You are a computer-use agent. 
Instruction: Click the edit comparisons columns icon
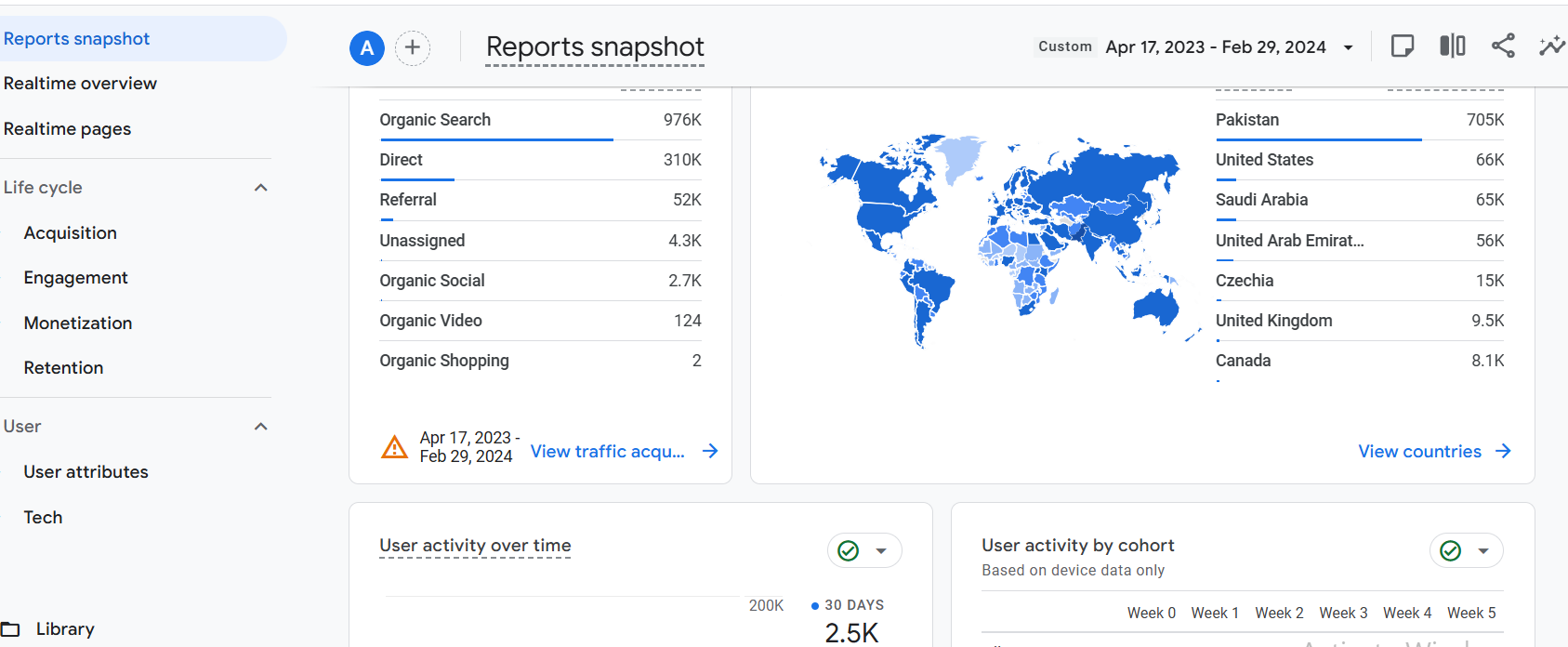tap(1453, 46)
